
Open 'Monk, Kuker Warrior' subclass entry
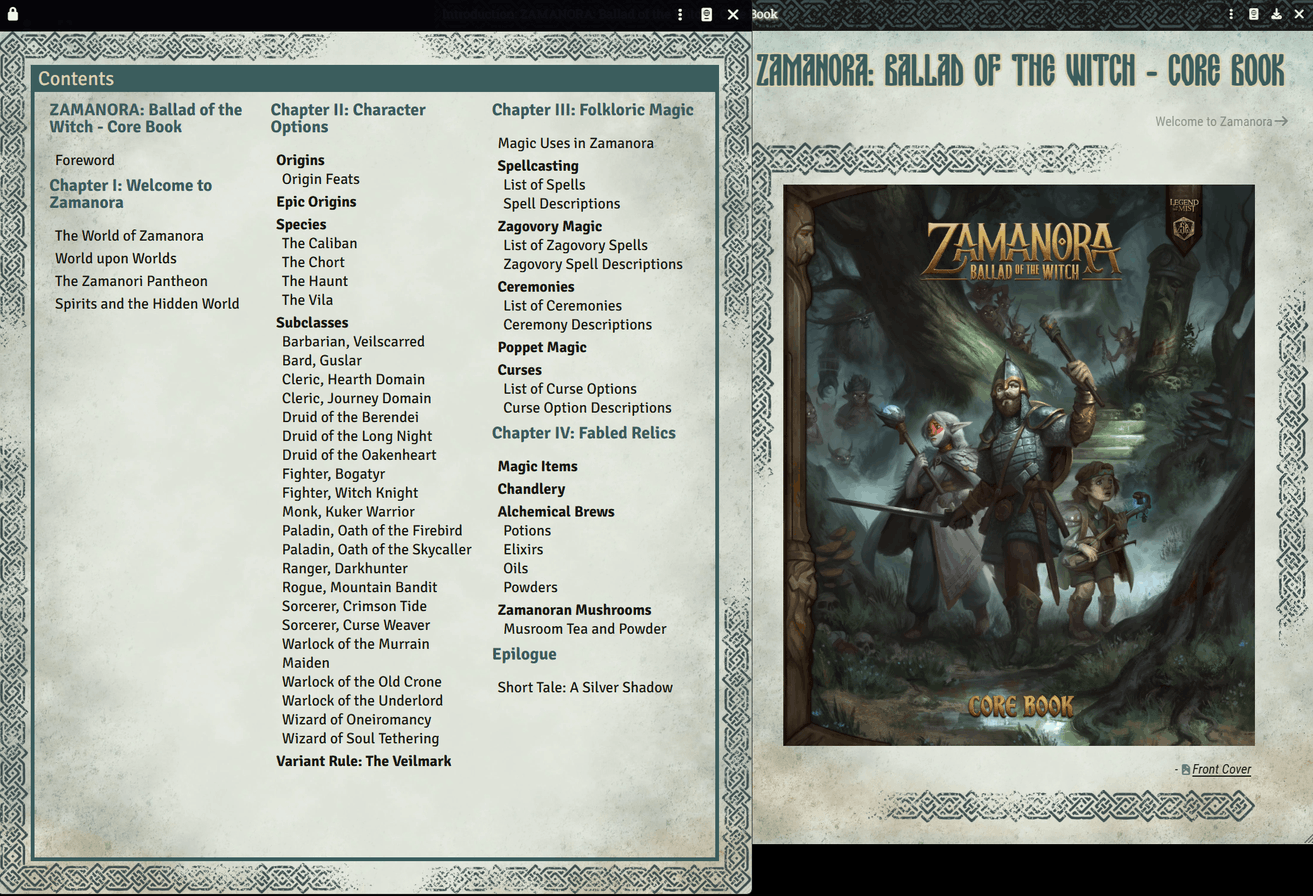point(348,512)
